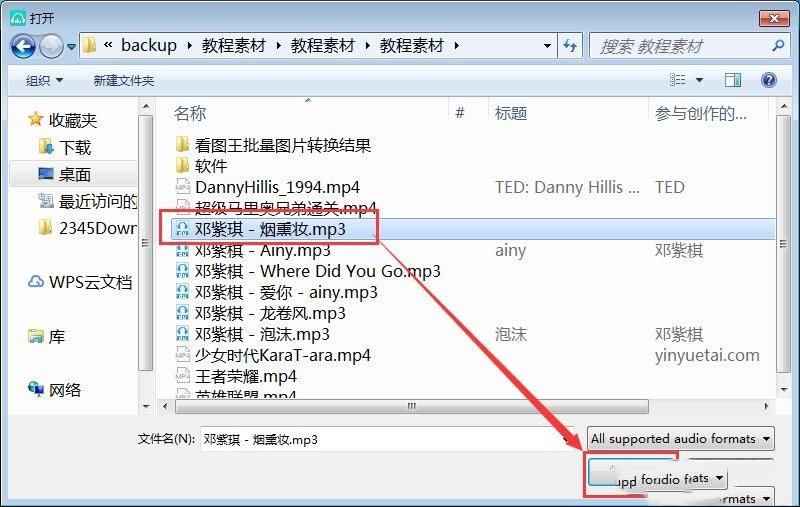This screenshot has height=507, width=800.
Task: Close the 打开 dialog
Action: click(x=774, y=18)
